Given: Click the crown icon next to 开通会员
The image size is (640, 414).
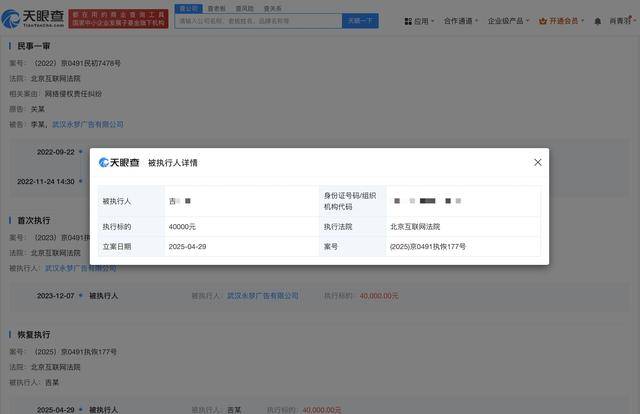Looking at the screenshot, I should [542, 21].
